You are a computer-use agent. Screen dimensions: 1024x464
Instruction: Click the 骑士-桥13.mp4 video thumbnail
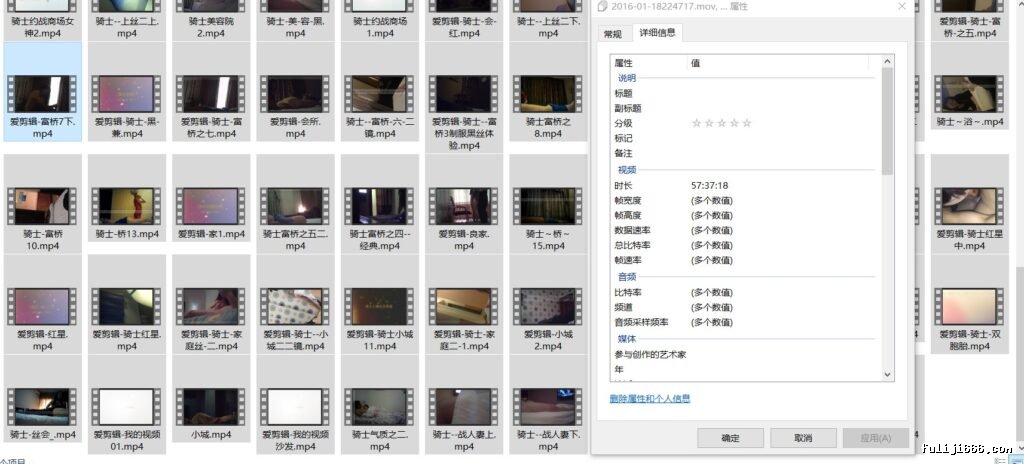pyautogui.click(x=127, y=206)
